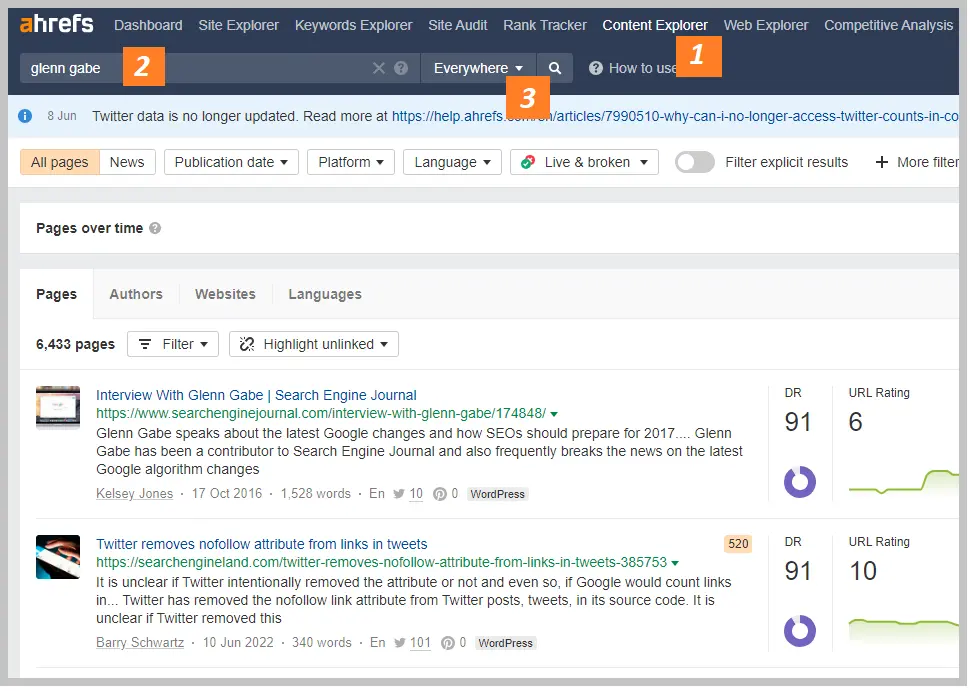Open thumbnail of Interview With Glenn Gabe

(58, 408)
